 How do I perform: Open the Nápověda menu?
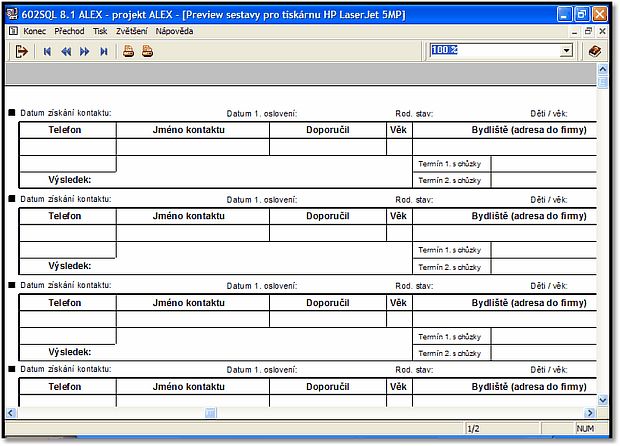175,31
